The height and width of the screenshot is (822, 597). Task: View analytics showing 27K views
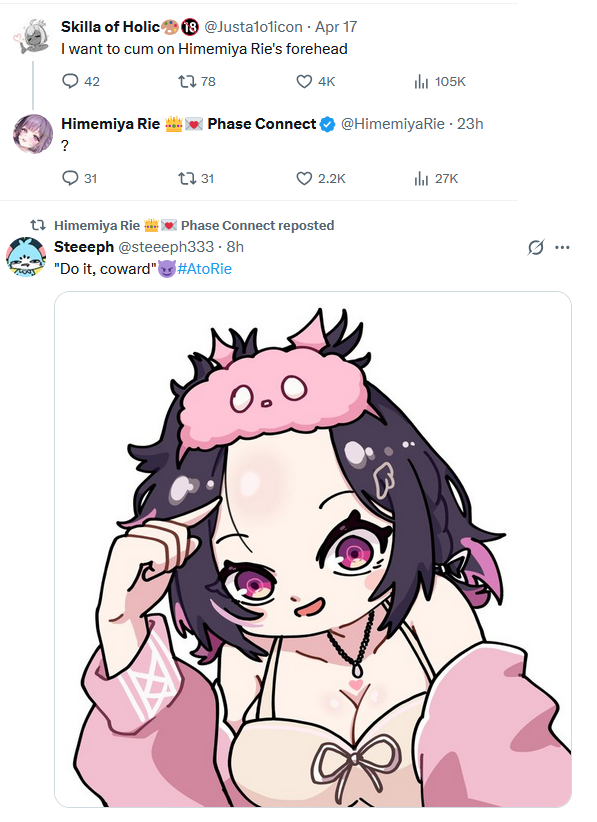436,178
